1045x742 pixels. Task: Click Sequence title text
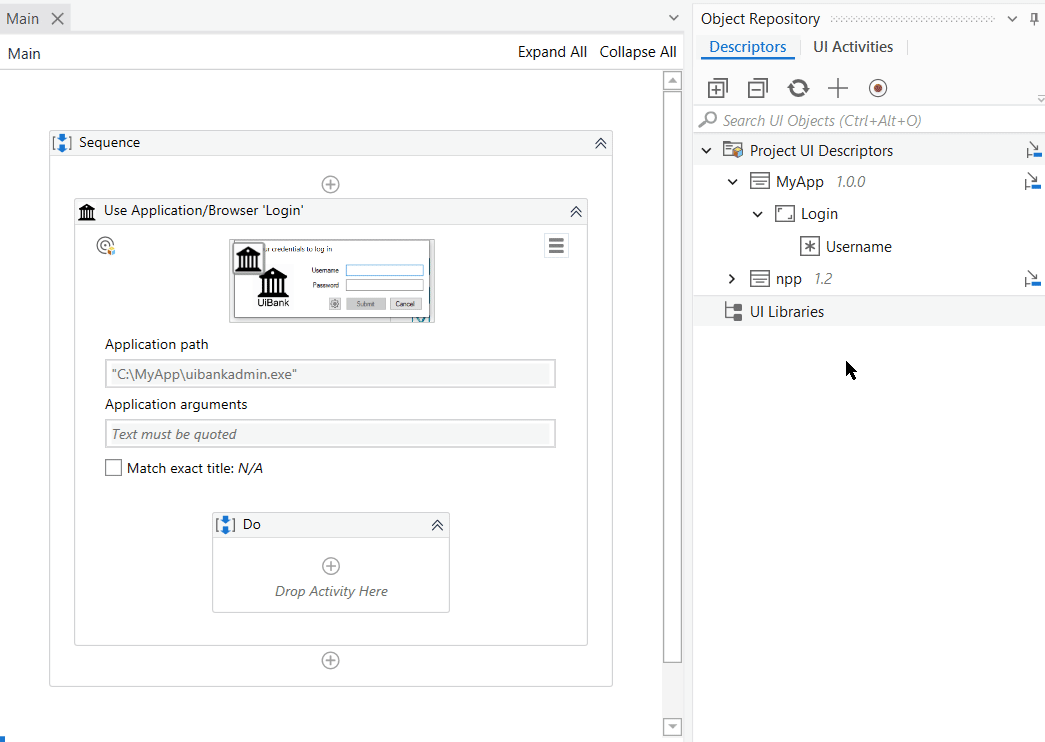[109, 143]
